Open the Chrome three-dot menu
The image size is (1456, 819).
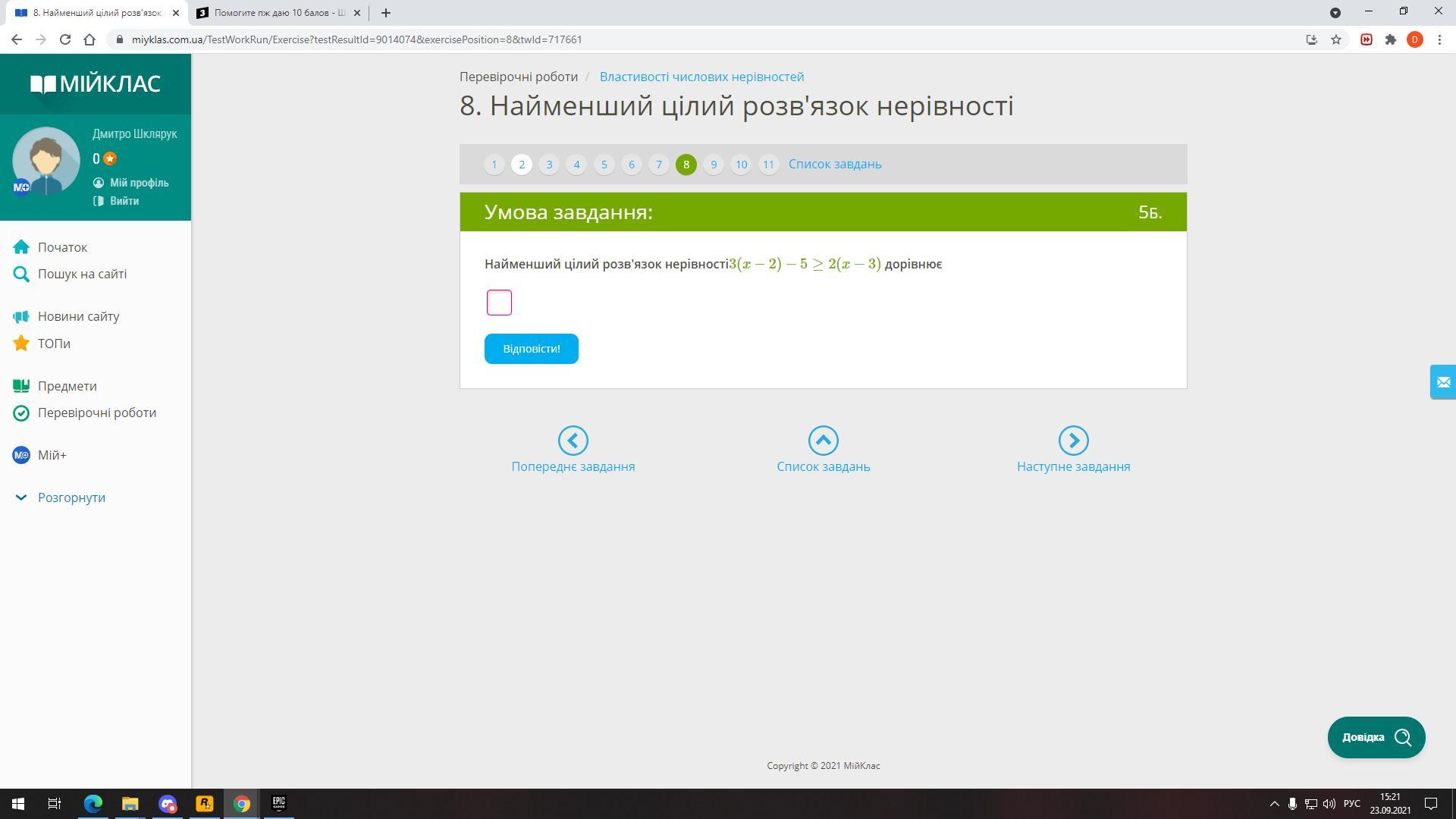point(1439,39)
